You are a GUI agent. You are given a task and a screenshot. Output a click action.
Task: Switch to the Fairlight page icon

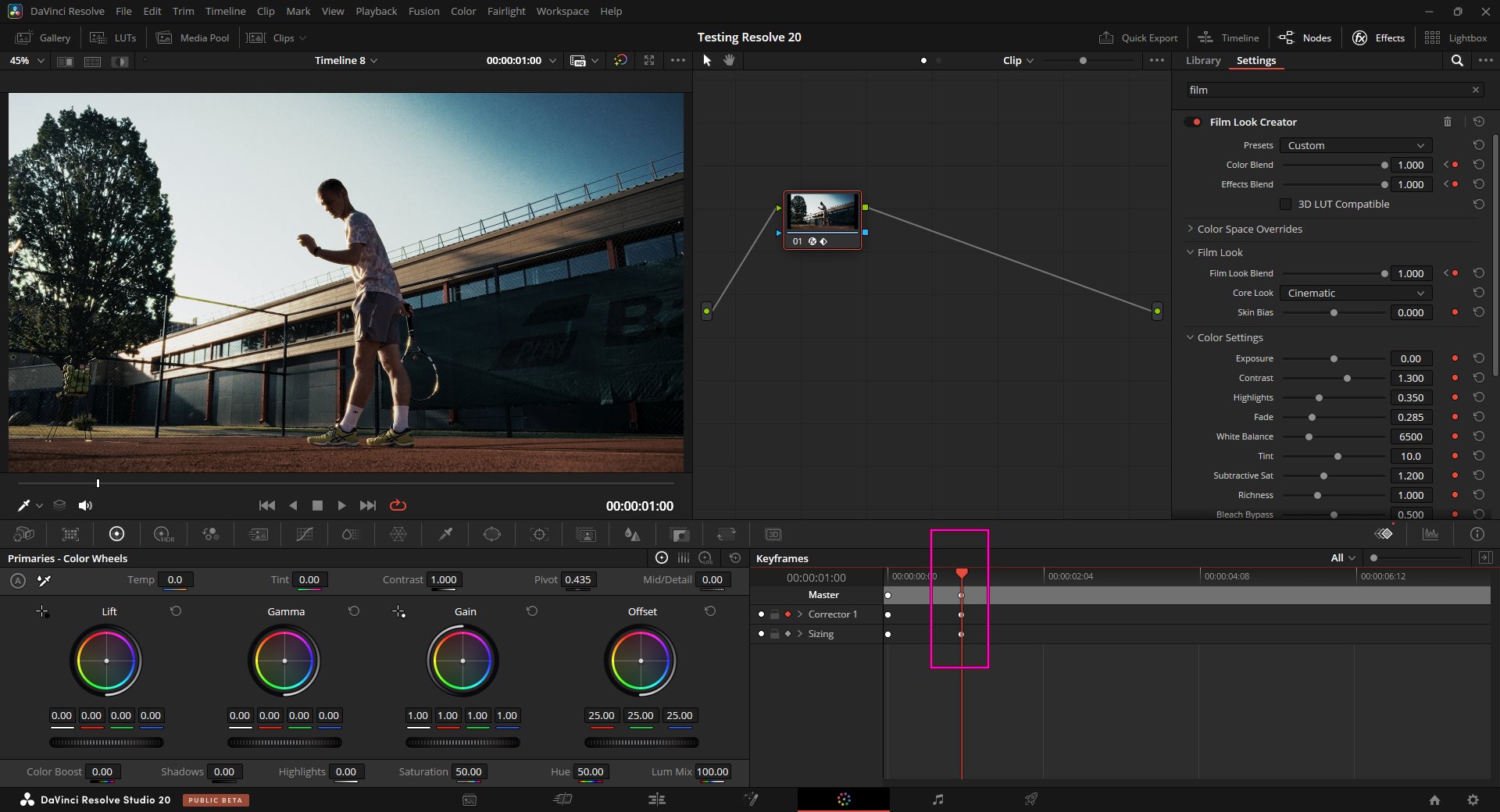tap(937, 800)
